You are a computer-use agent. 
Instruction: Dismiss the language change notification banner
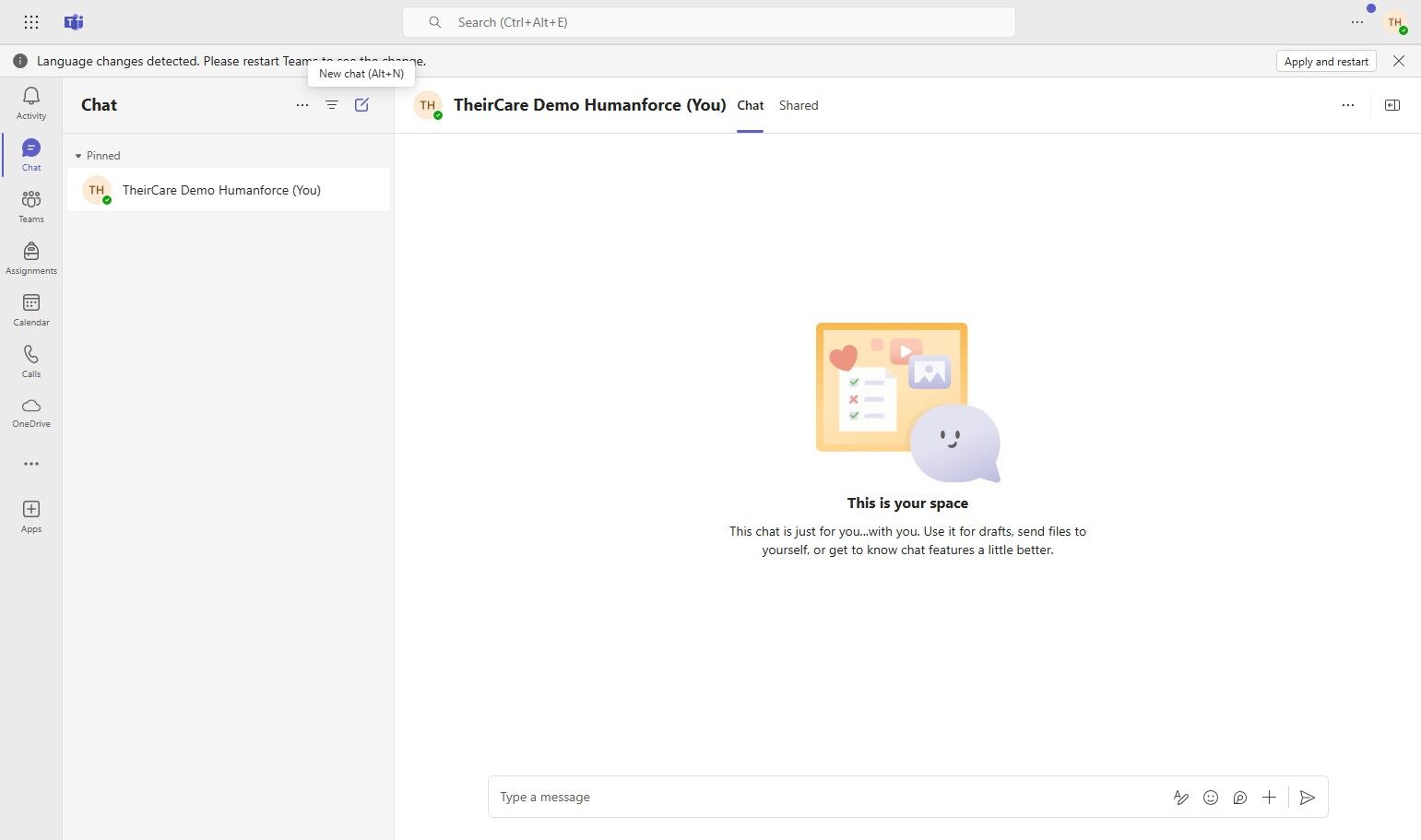pyautogui.click(x=1399, y=61)
